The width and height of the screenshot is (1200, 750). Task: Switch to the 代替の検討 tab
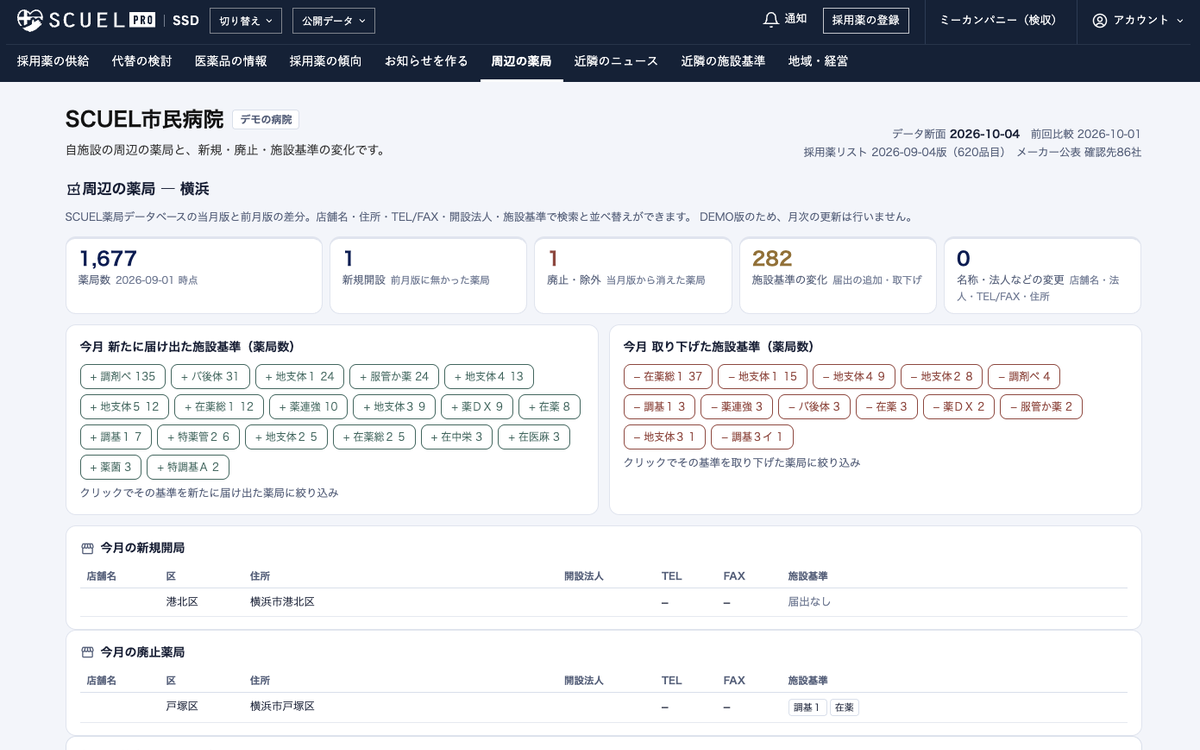142,61
